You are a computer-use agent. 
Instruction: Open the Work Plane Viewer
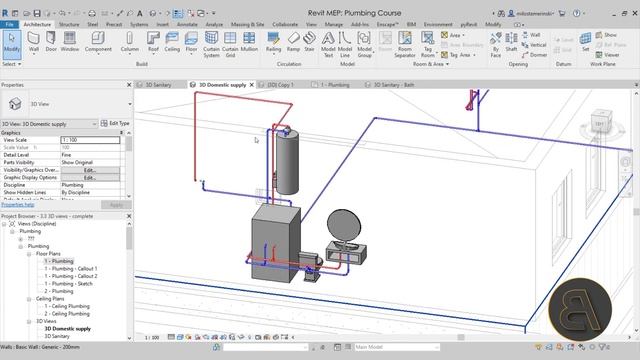tap(607, 55)
